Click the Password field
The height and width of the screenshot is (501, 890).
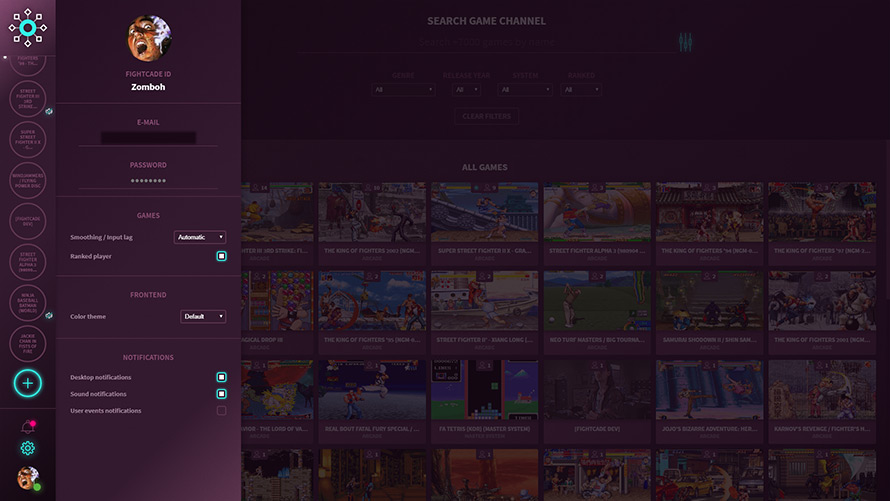[x=148, y=180]
